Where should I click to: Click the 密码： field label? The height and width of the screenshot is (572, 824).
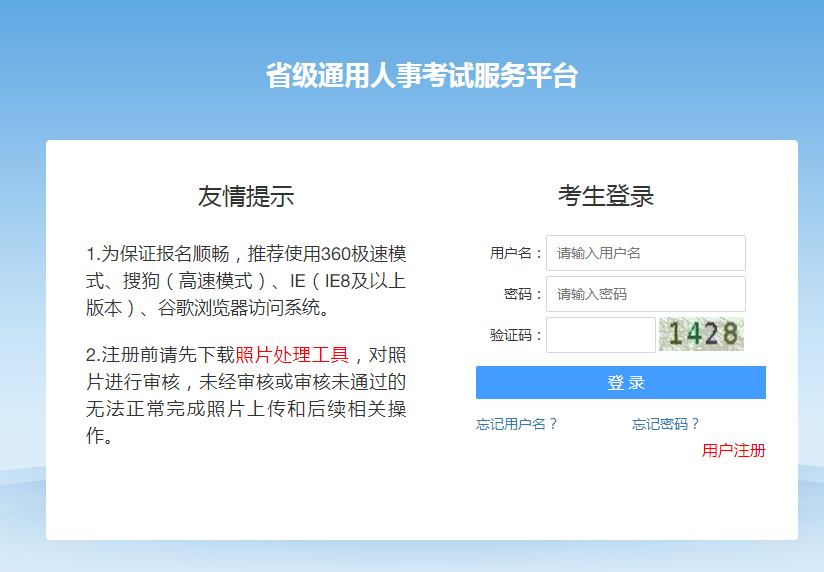pos(523,294)
